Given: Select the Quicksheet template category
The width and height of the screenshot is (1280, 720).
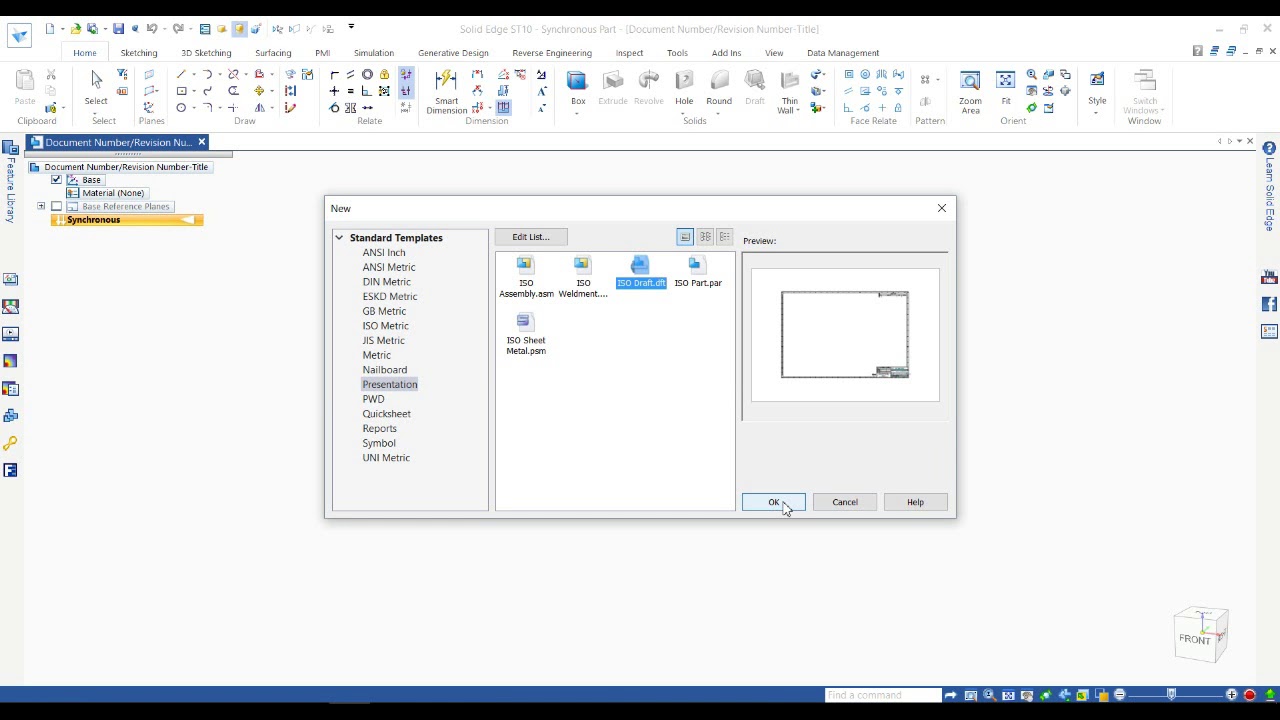Looking at the screenshot, I should click(x=386, y=414).
